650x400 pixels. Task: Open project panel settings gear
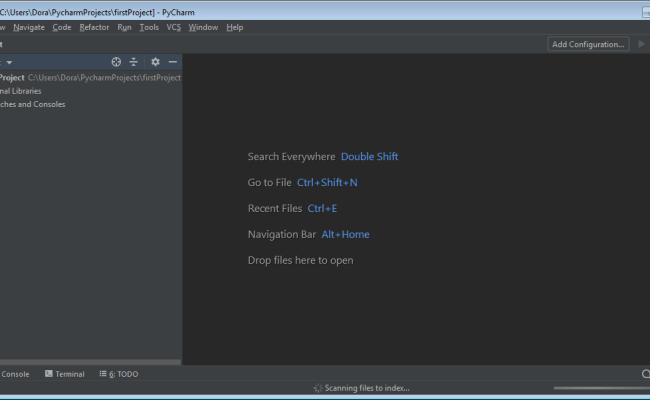[x=155, y=62]
